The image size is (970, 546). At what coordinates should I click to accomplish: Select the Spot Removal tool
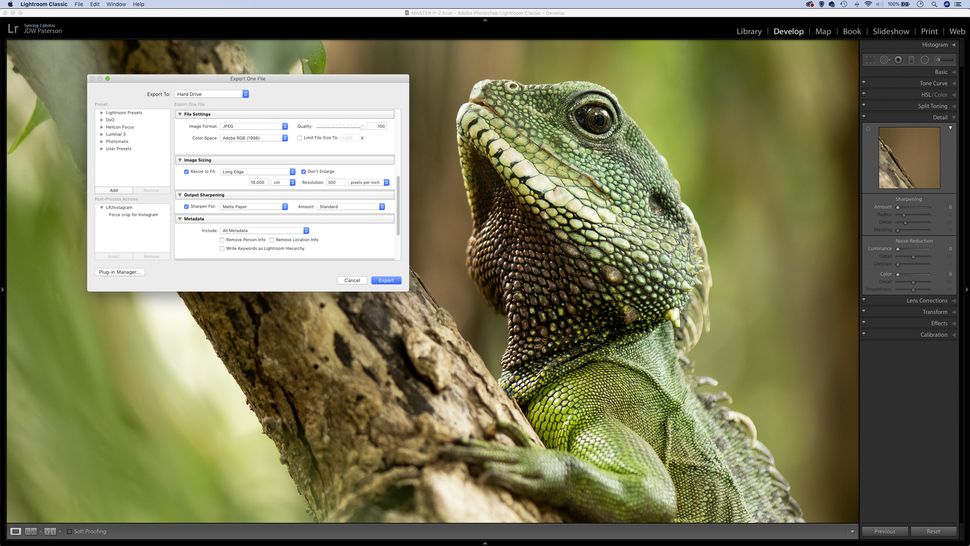pos(885,60)
